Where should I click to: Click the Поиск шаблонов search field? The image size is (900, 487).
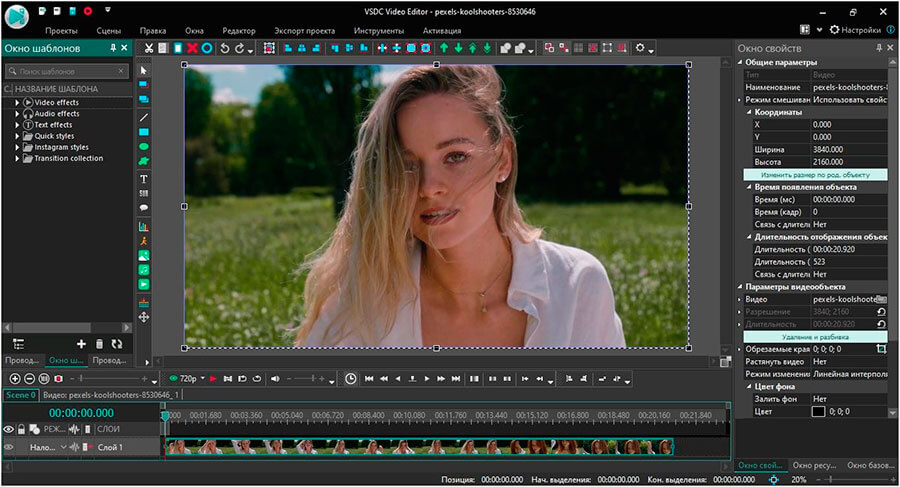[x=67, y=71]
